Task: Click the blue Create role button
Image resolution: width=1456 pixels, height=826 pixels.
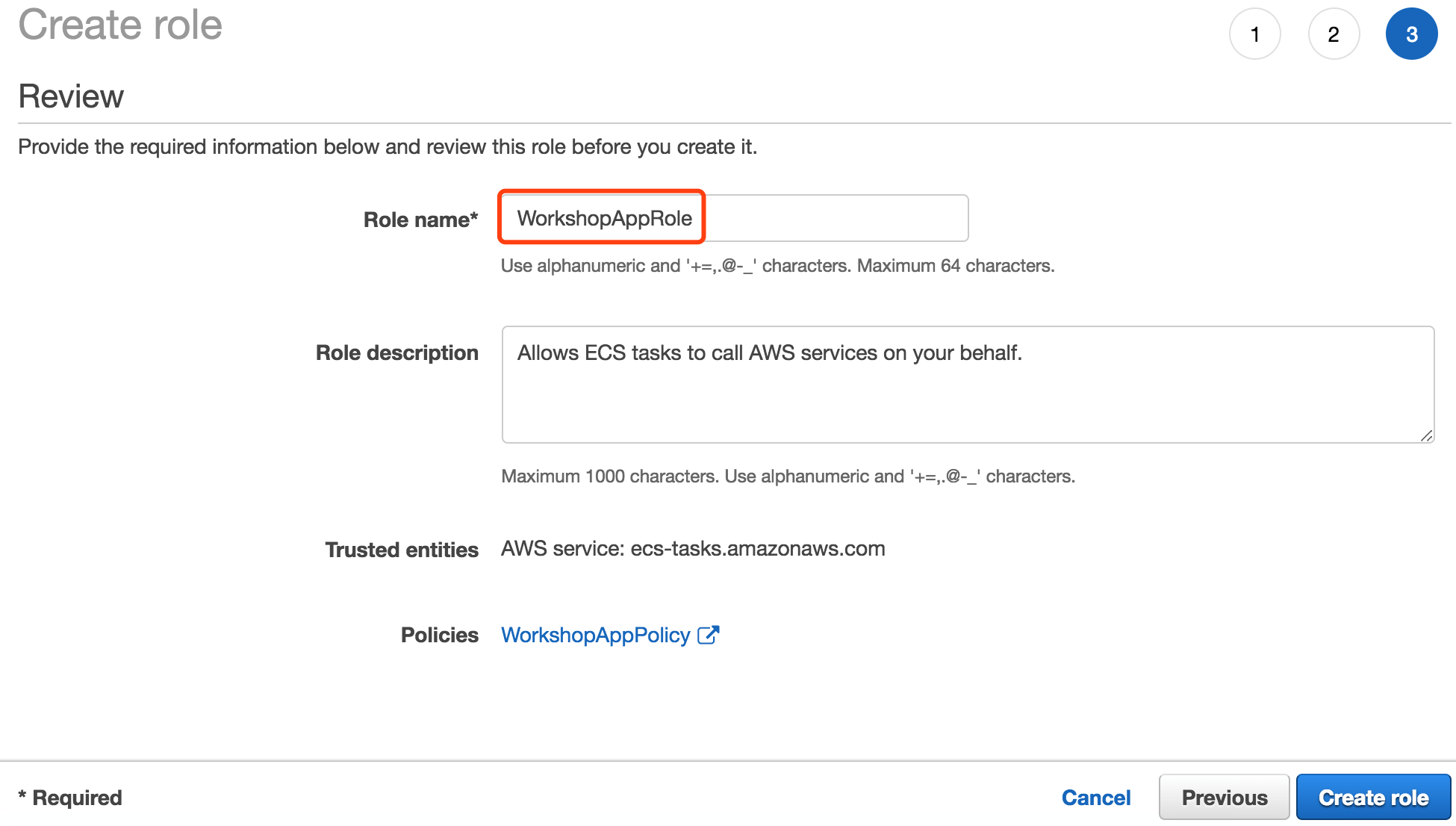Action: click(1374, 798)
